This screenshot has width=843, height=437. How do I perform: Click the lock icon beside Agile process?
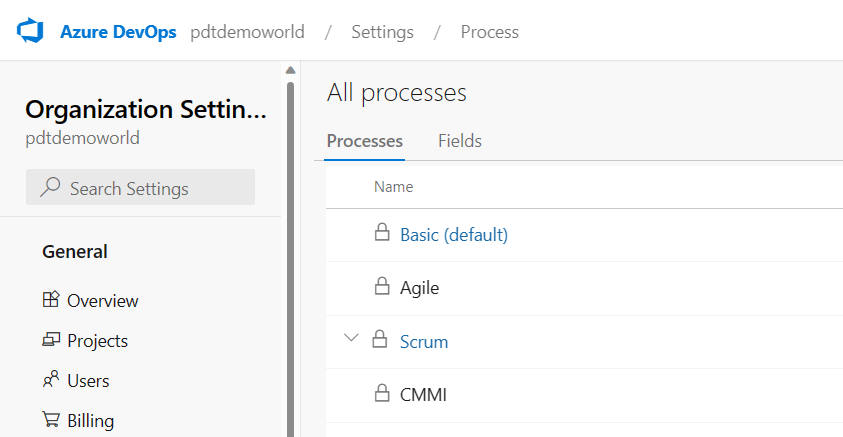click(381, 287)
